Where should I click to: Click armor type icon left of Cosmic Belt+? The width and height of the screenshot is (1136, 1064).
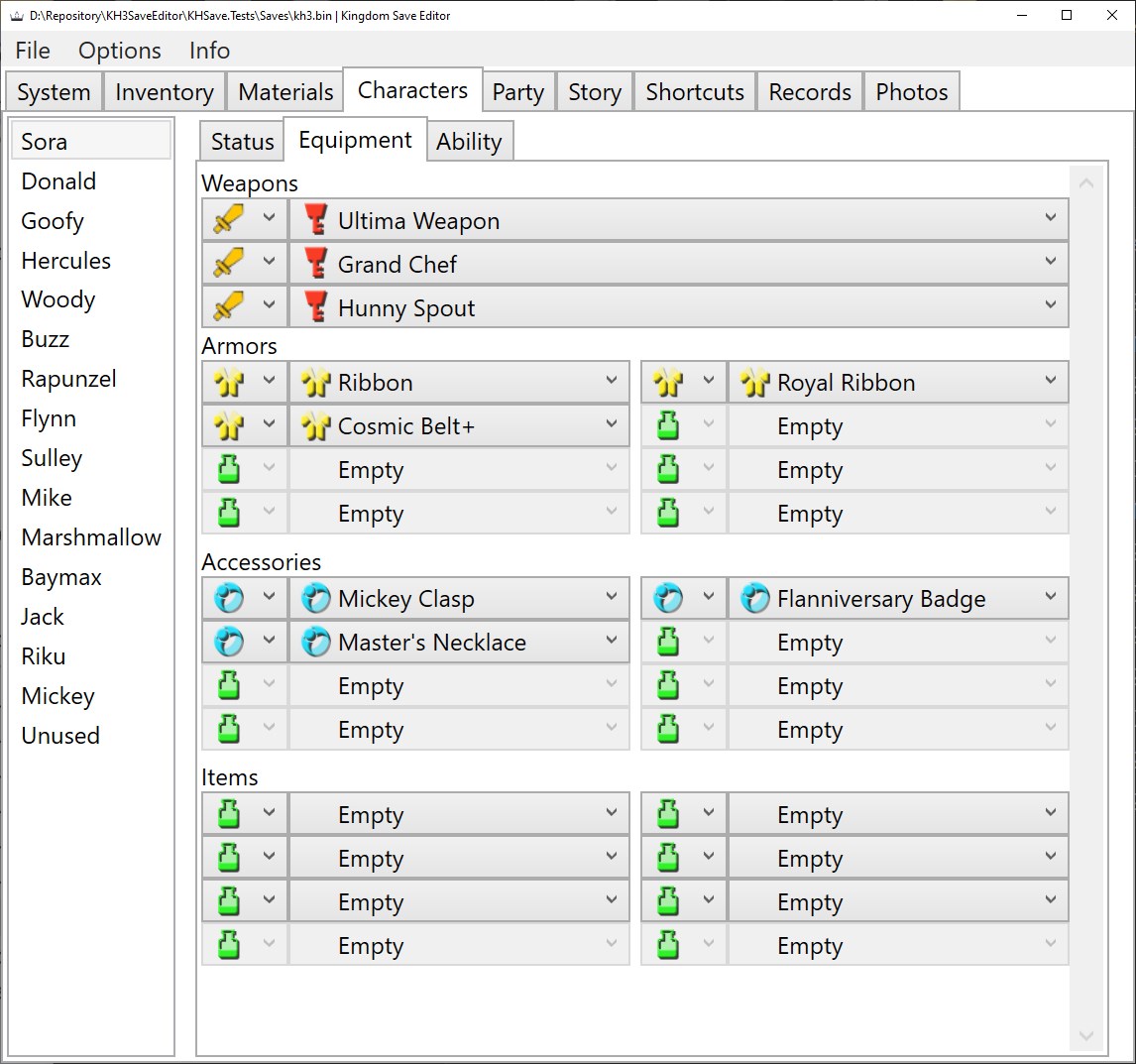(229, 425)
